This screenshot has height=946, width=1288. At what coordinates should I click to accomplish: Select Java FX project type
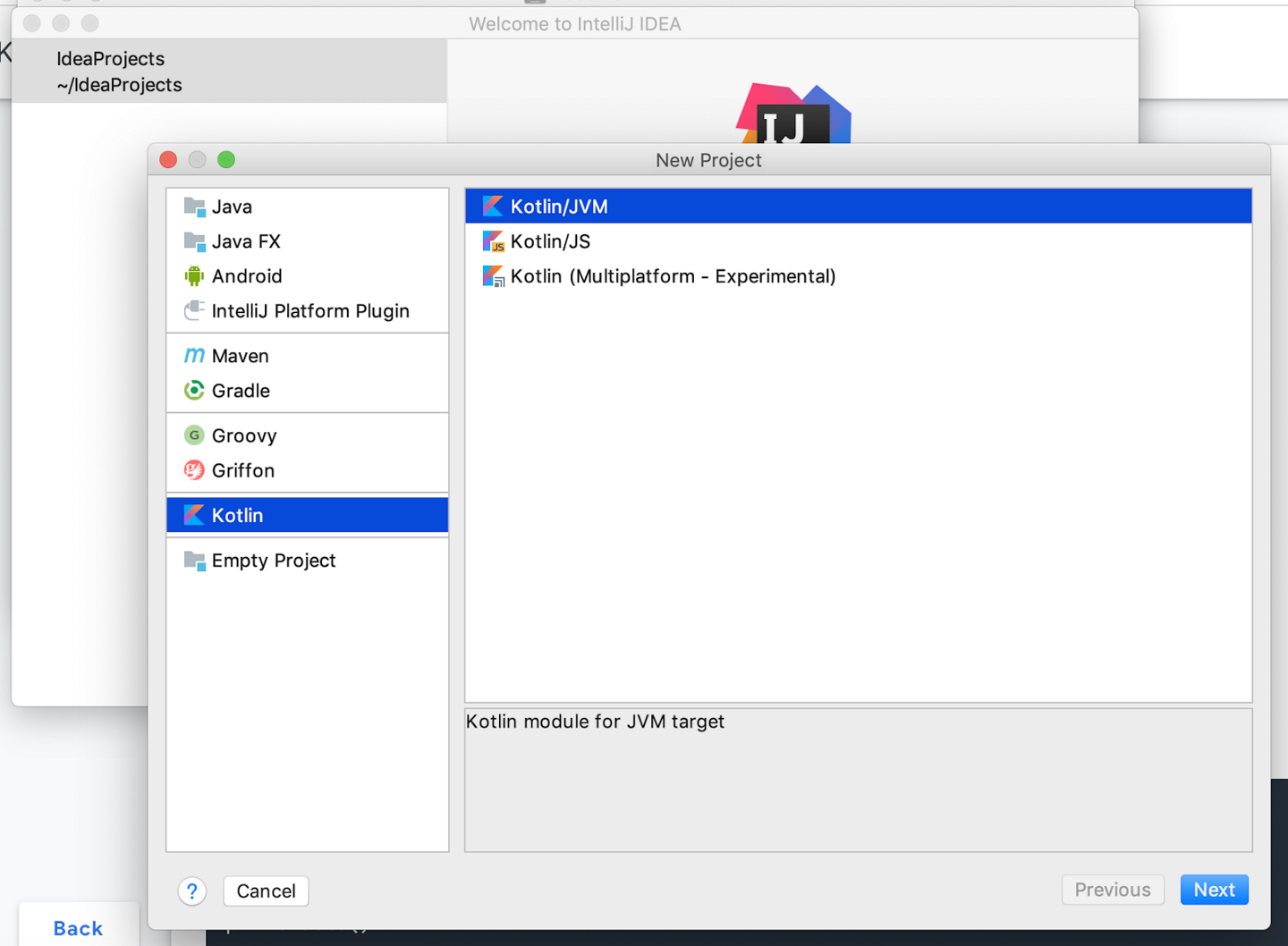point(246,241)
